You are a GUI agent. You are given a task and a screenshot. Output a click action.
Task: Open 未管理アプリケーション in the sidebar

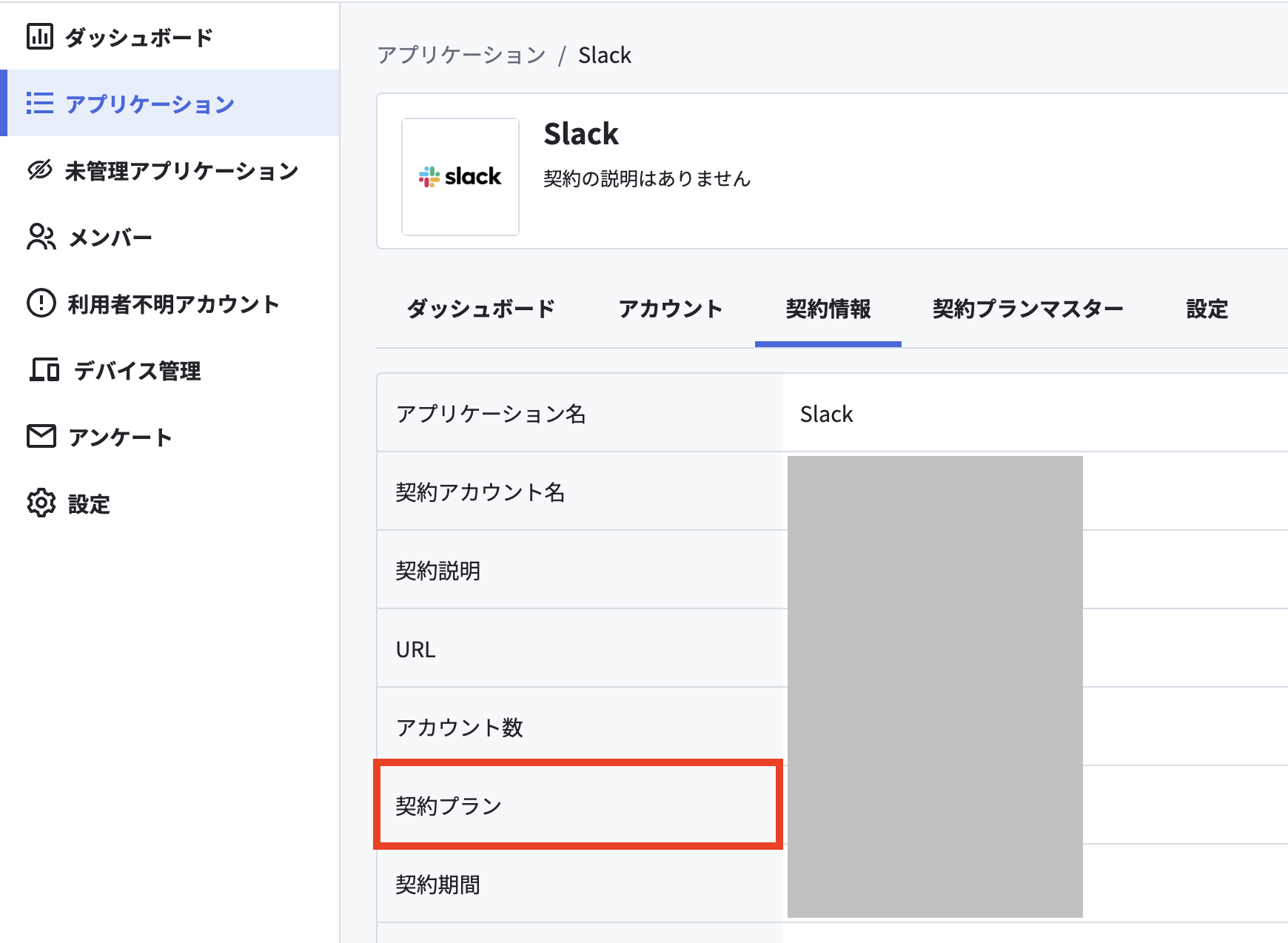[x=182, y=171]
